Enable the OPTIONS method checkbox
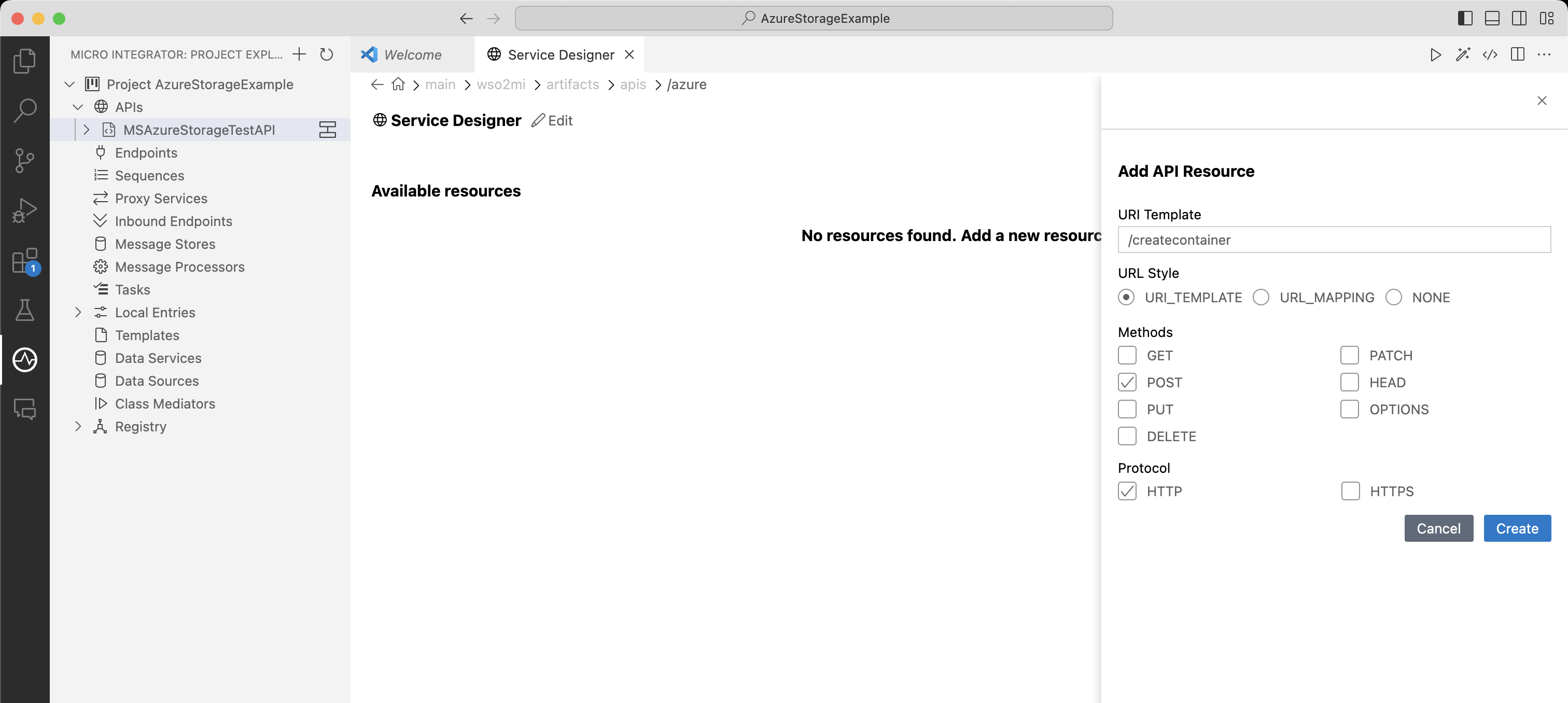Image resolution: width=1568 pixels, height=703 pixels. pos(1350,409)
